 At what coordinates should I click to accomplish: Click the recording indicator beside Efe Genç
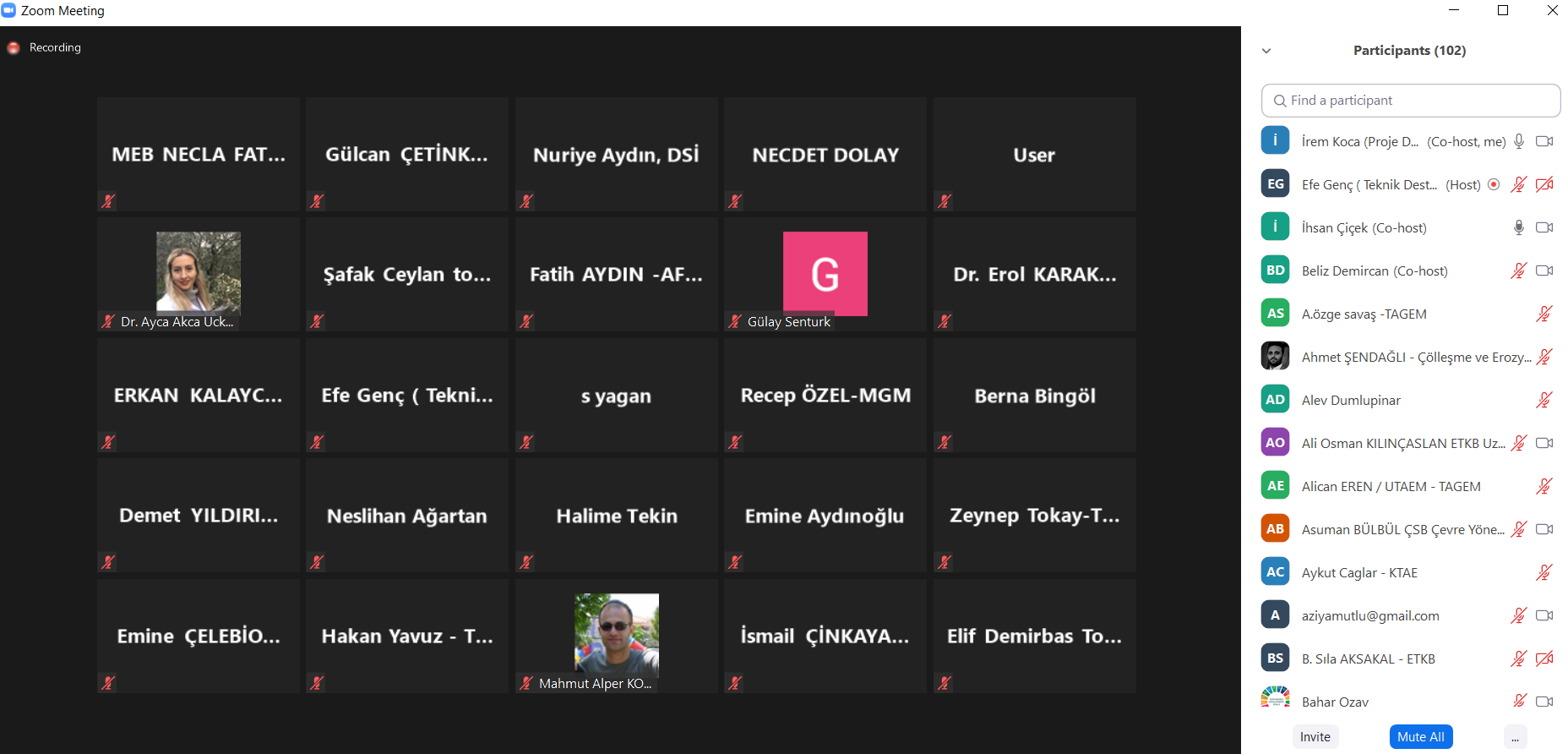[x=1494, y=184]
